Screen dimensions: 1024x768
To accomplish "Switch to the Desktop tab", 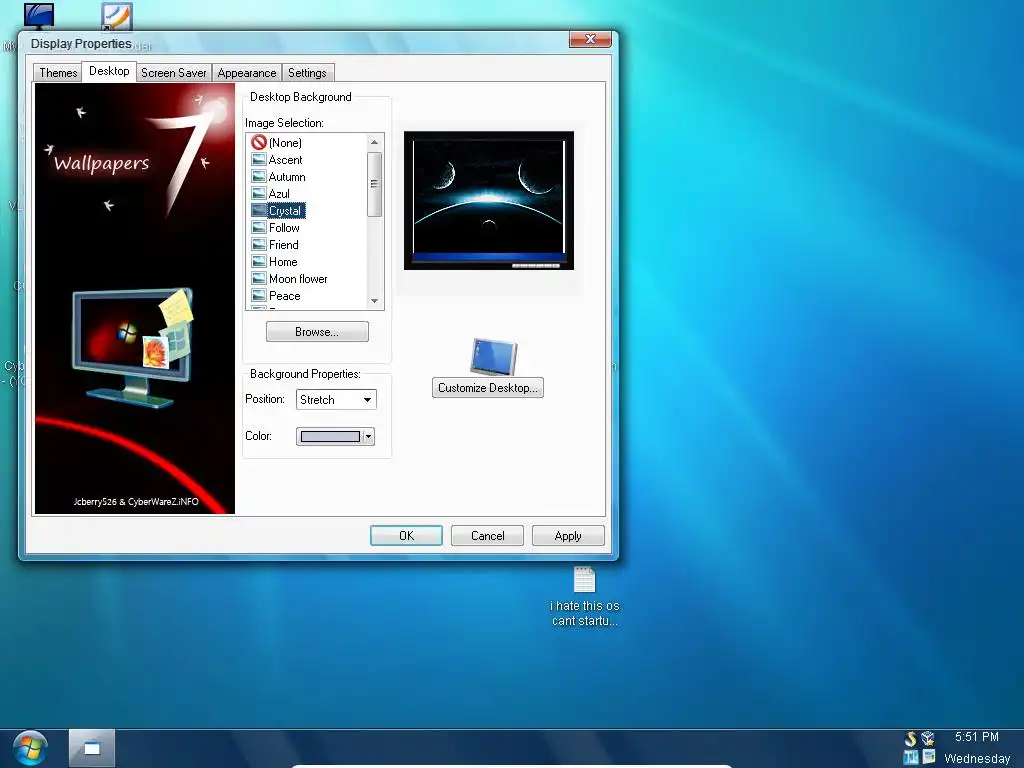I will tap(109, 71).
